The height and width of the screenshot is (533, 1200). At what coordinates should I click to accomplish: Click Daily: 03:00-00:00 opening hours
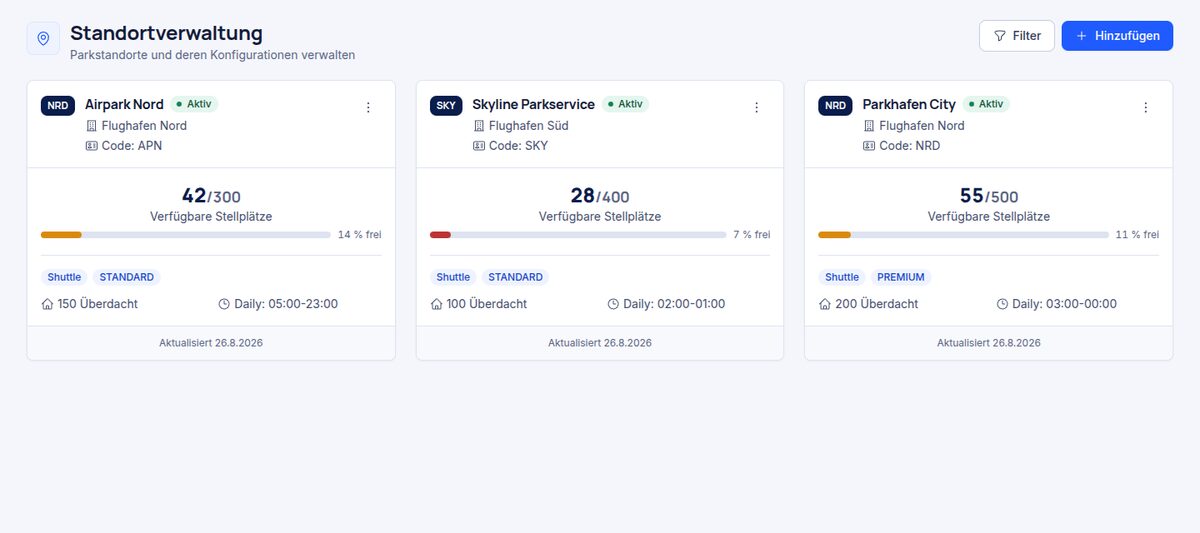tap(1064, 304)
